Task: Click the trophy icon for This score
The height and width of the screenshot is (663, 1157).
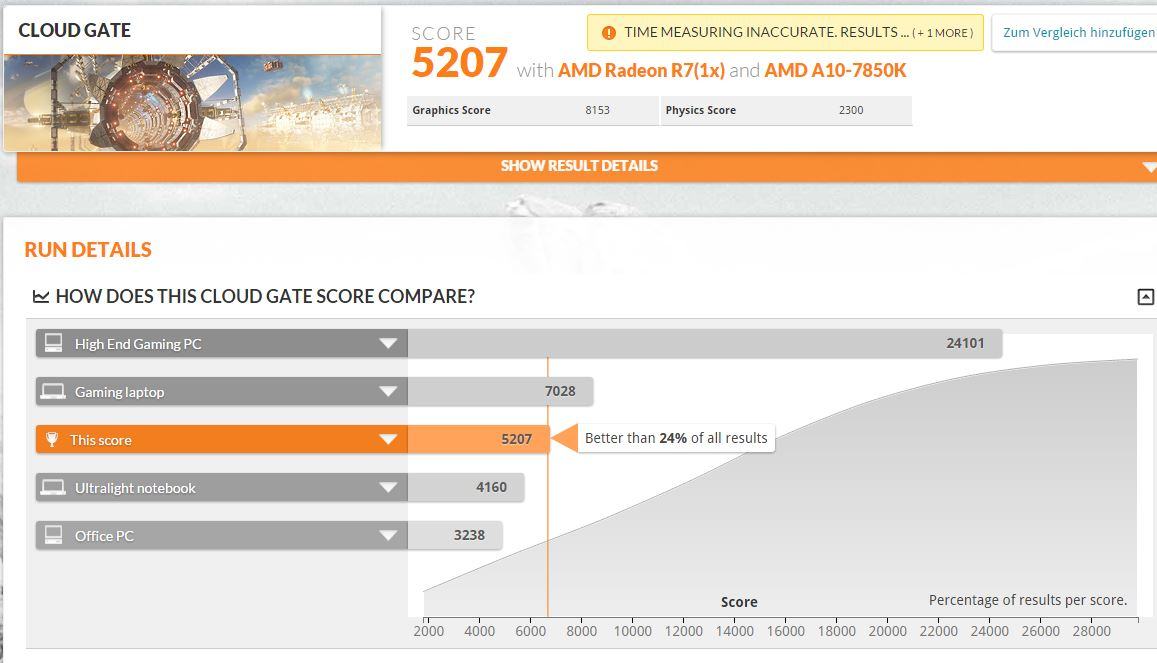Action: click(x=52, y=440)
